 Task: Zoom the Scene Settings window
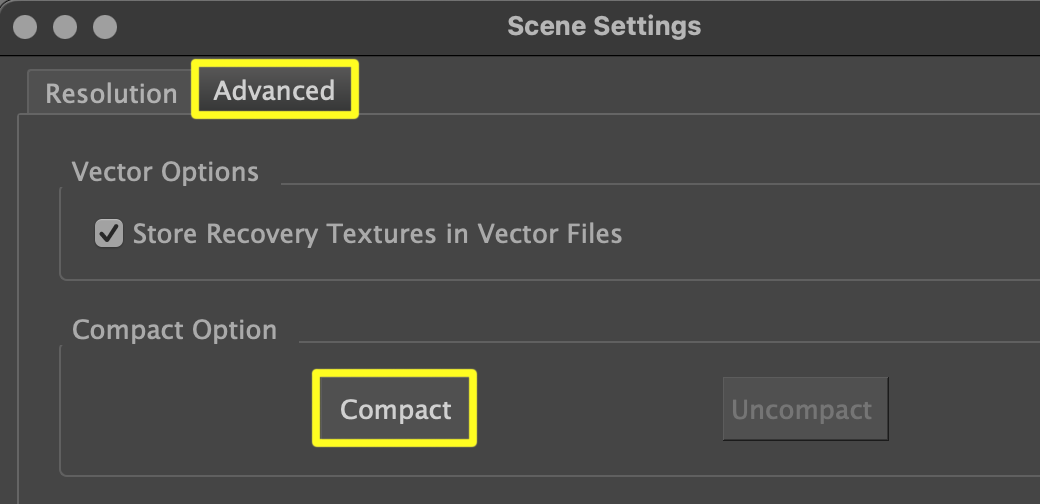tap(104, 26)
